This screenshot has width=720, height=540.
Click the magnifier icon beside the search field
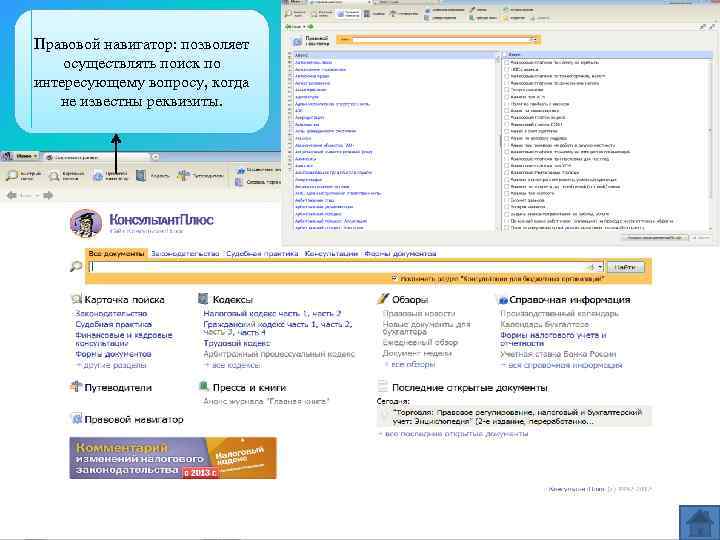[x=76, y=266]
